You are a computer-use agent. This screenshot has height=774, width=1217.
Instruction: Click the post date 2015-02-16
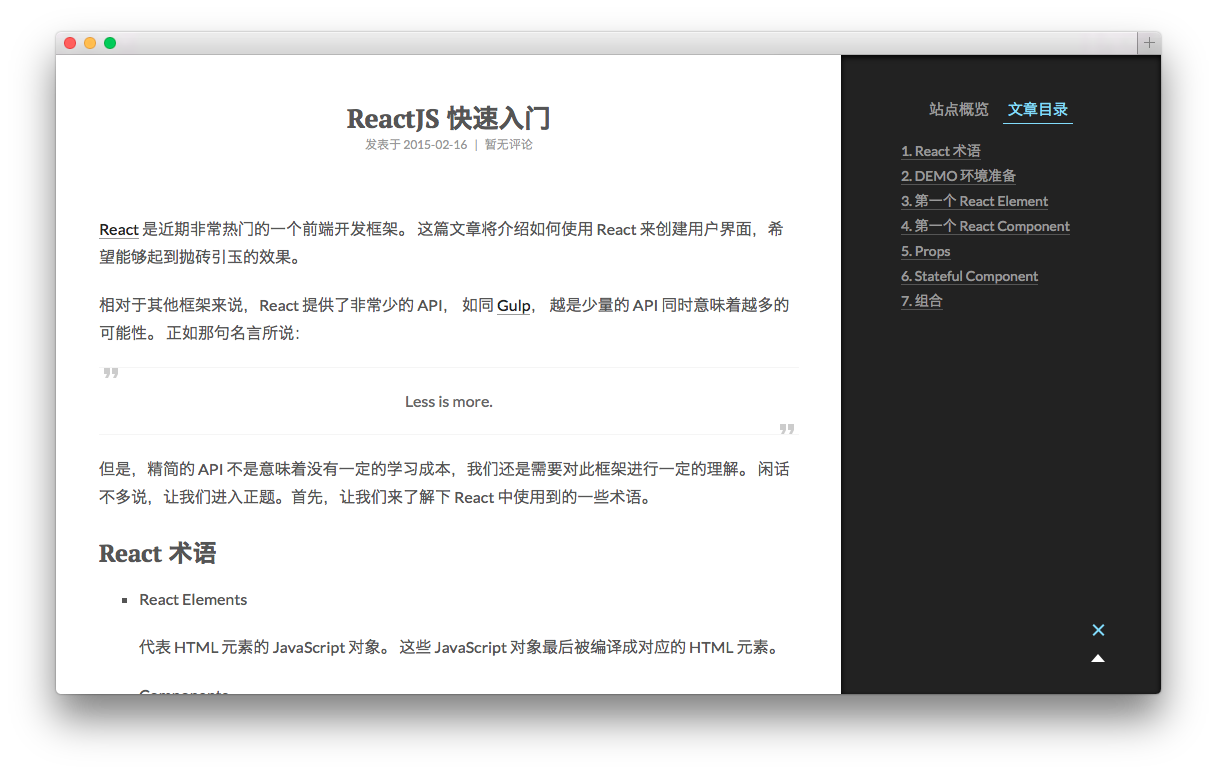tap(435, 145)
